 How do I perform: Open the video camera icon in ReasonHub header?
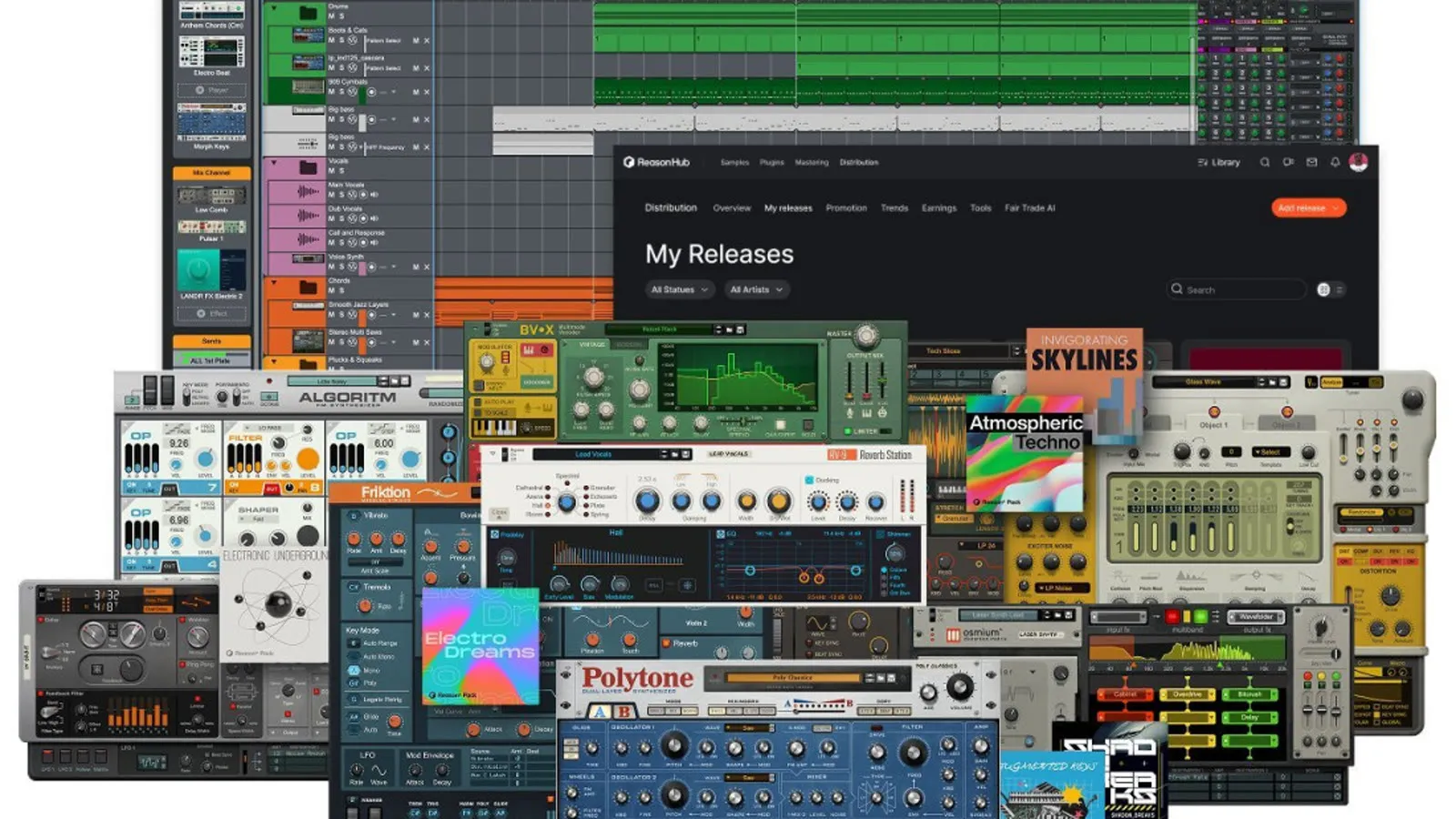1288,162
